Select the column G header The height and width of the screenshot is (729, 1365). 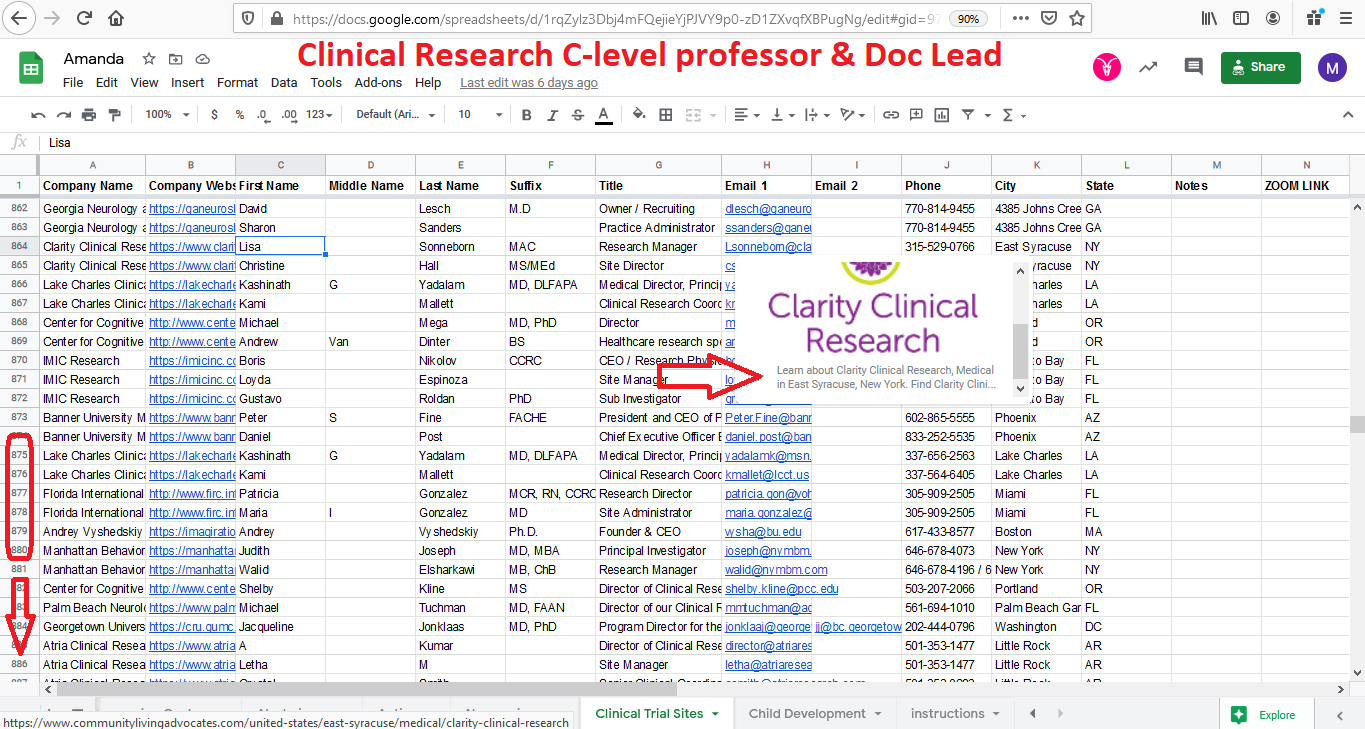(659, 165)
